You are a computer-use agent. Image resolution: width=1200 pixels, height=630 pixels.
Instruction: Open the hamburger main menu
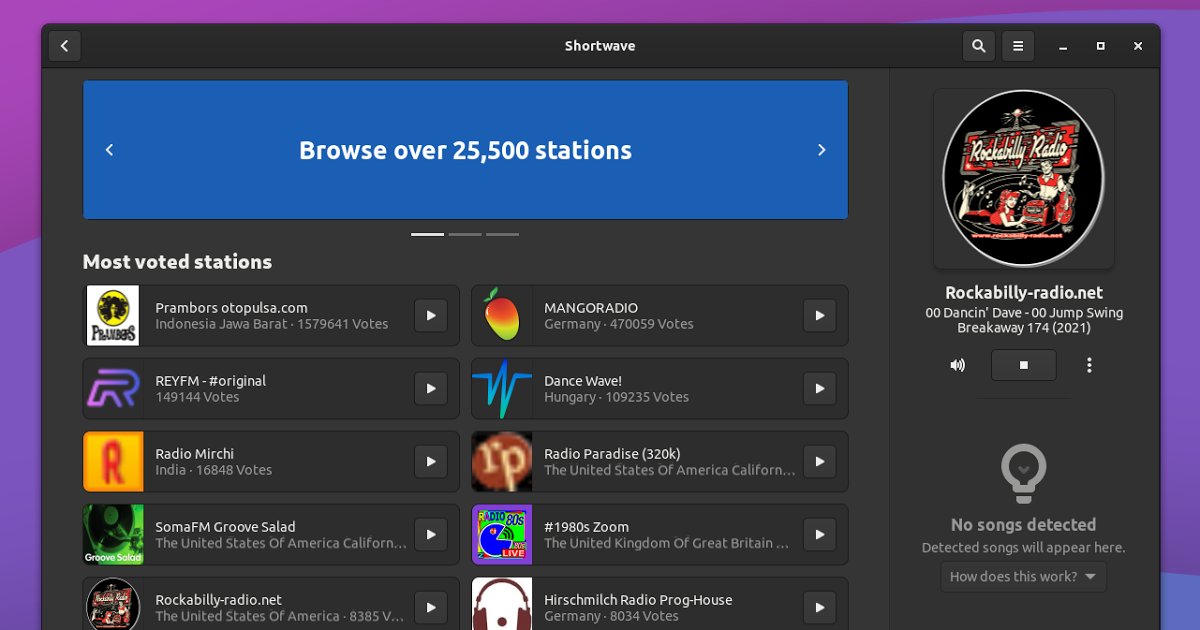tap(1018, 46)
